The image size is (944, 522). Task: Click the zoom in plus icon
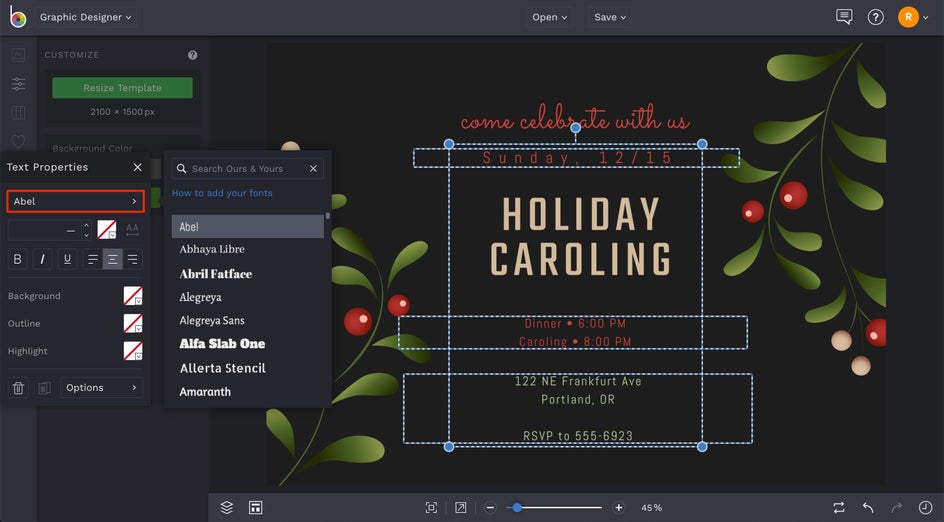pos(619,508)
